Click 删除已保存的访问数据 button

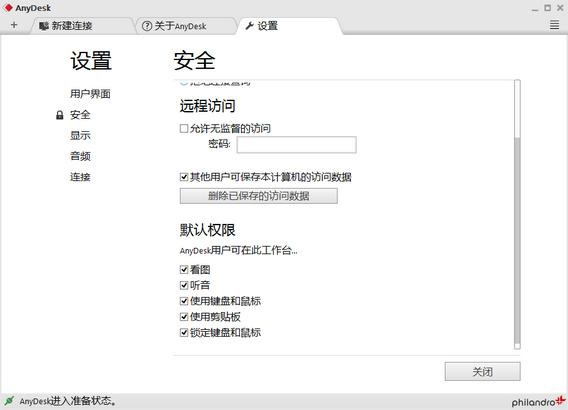click(259, 196)
